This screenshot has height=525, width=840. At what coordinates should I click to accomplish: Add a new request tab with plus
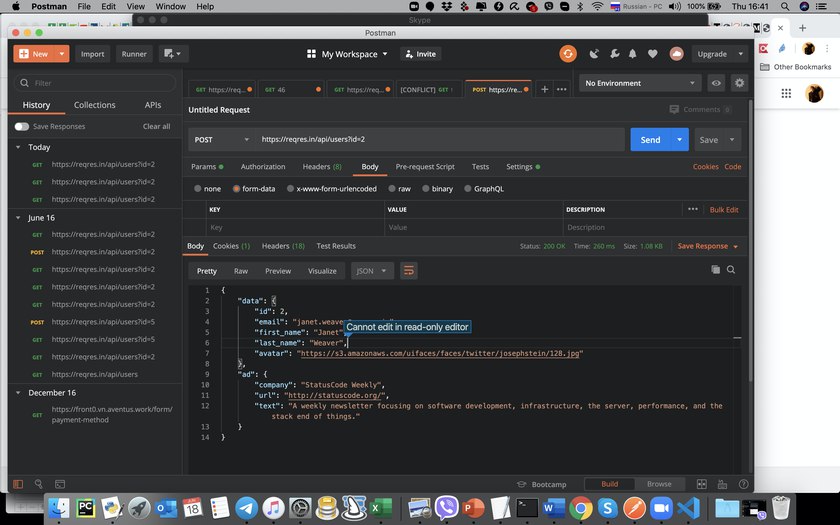click(x=544, y=89)
